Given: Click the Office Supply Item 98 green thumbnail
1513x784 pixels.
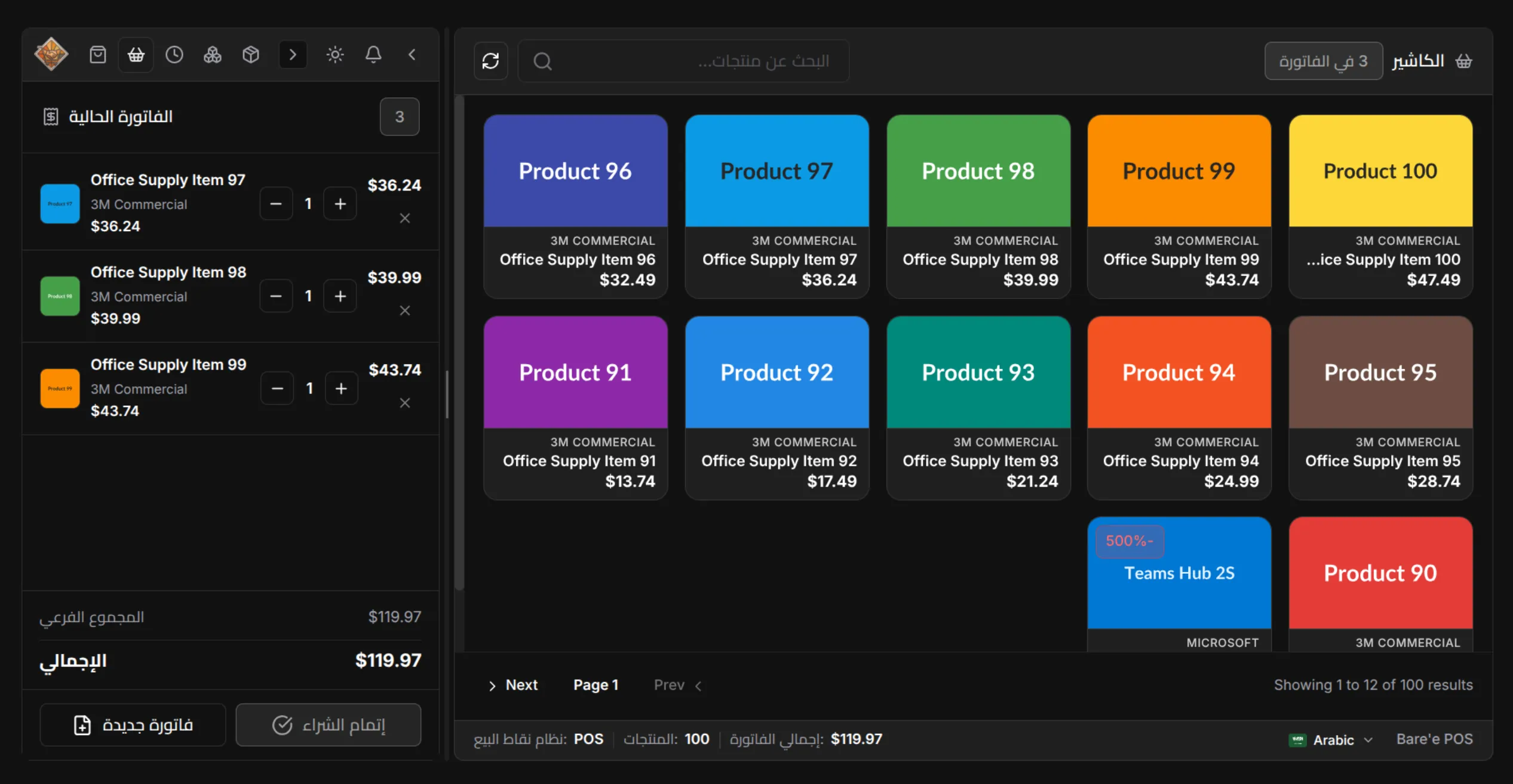Looking at the screenshot, I should pos(60,296).
